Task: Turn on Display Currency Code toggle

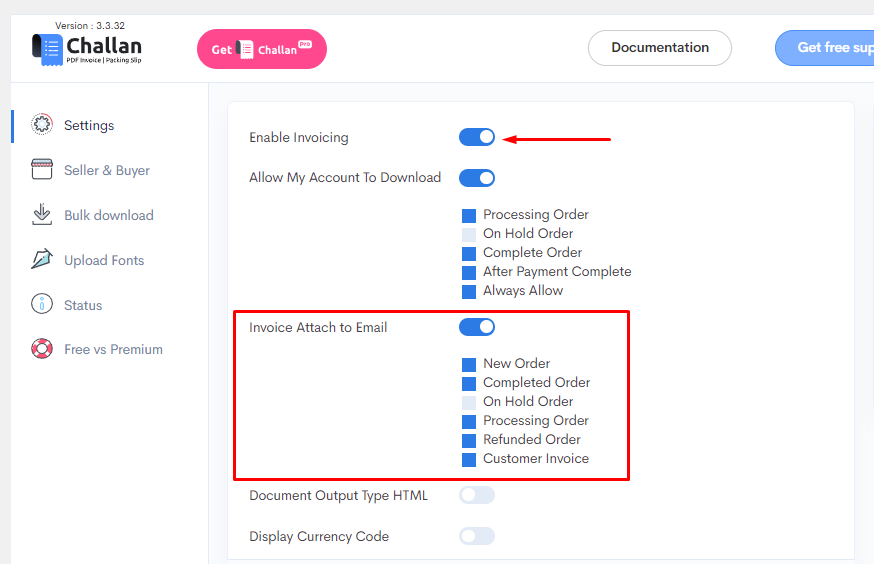Action: (477, 536)
